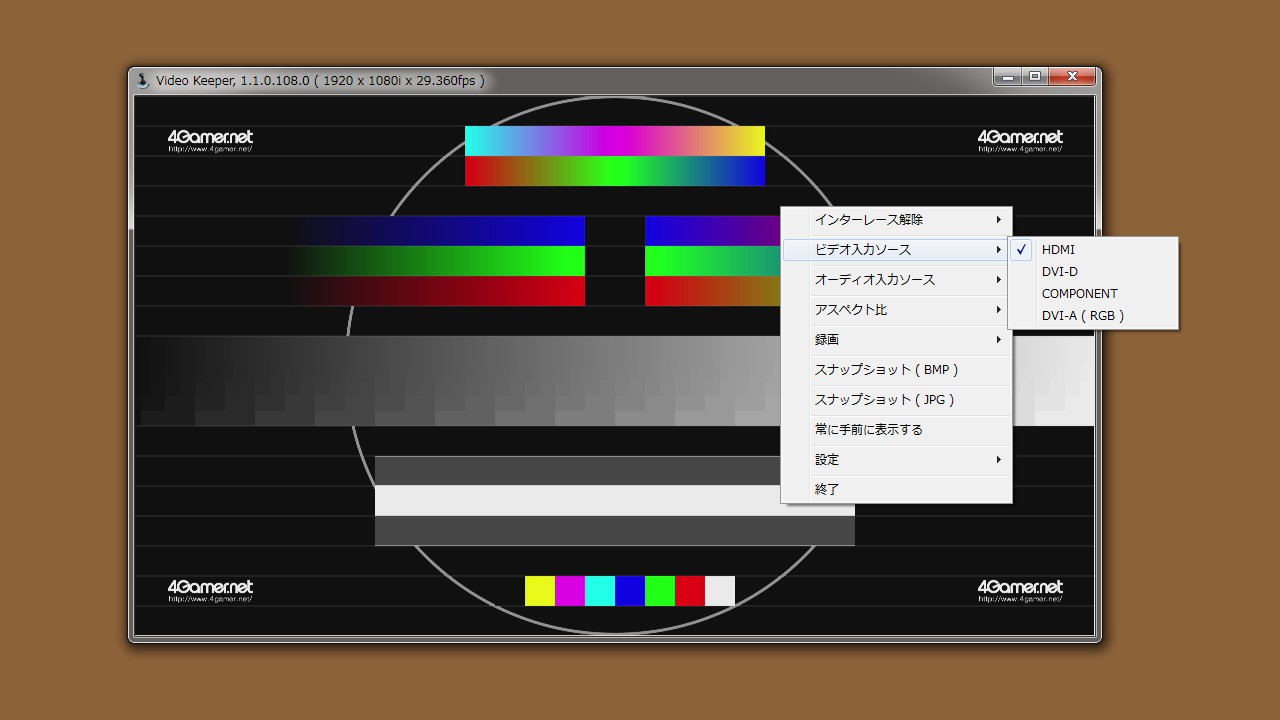Toggle 常に手前に表示する always on top
Image resolution: width=1280 pixels, height=720 pixels.
868,430
